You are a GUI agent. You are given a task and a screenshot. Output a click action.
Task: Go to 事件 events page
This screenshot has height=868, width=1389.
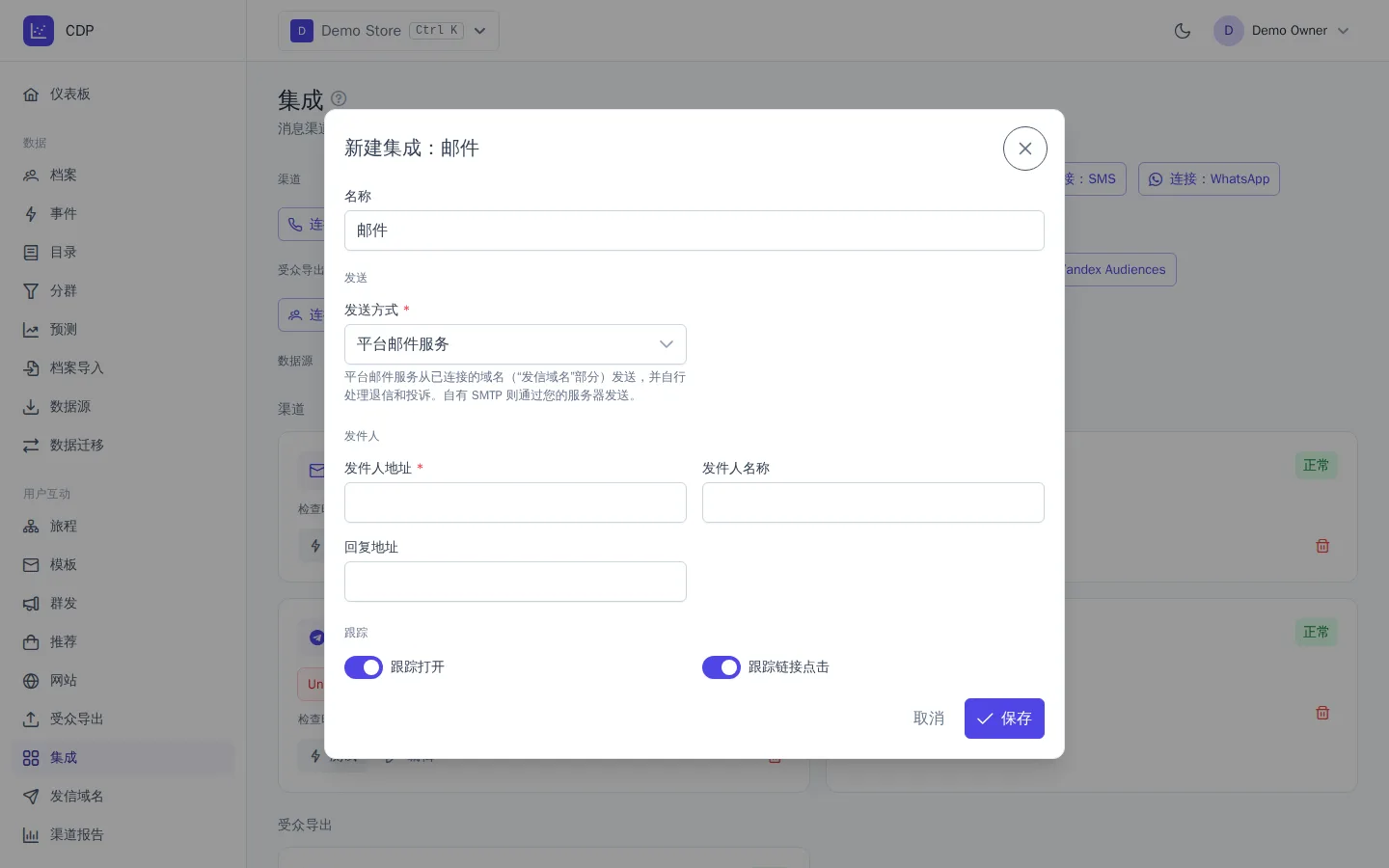click(x=123, y=214)
